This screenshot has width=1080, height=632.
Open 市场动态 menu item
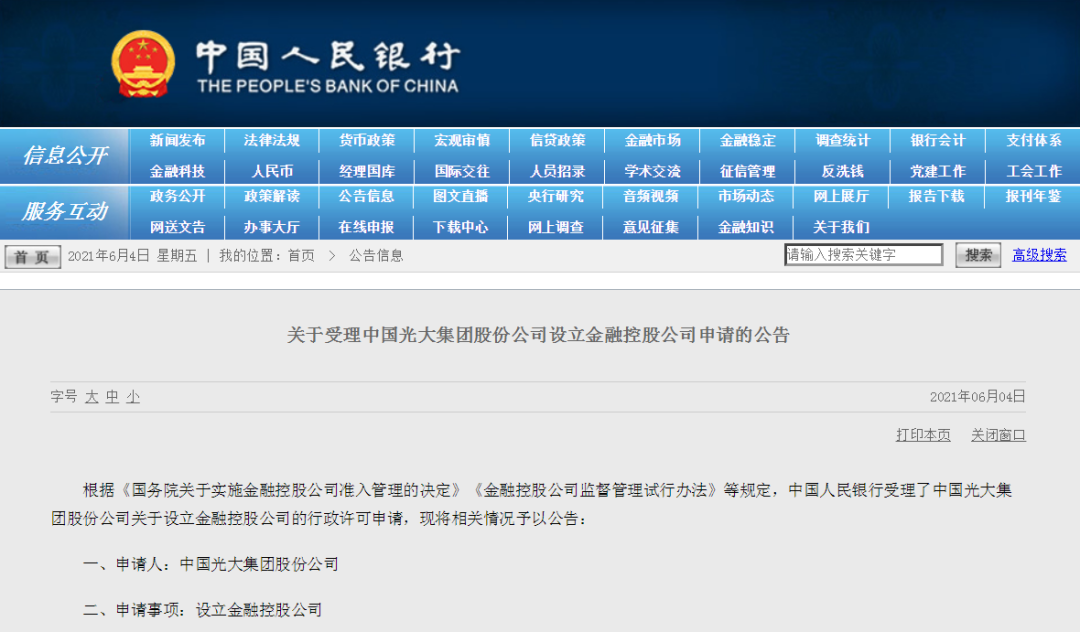pos(746,196)
